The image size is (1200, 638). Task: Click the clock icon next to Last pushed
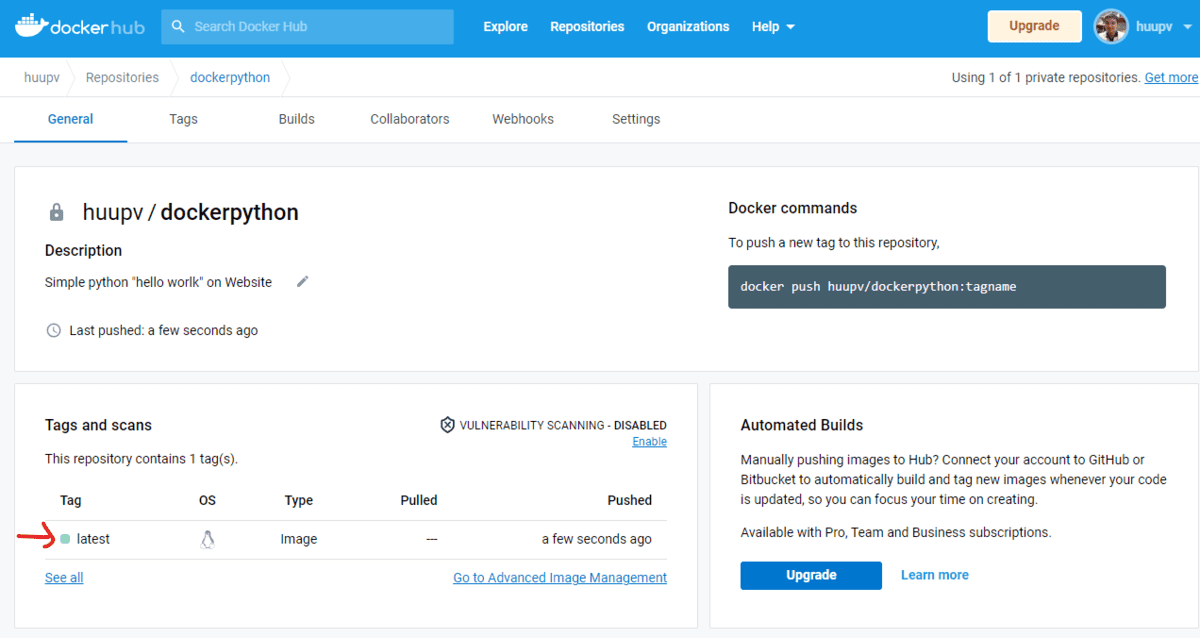click(53, 330)
